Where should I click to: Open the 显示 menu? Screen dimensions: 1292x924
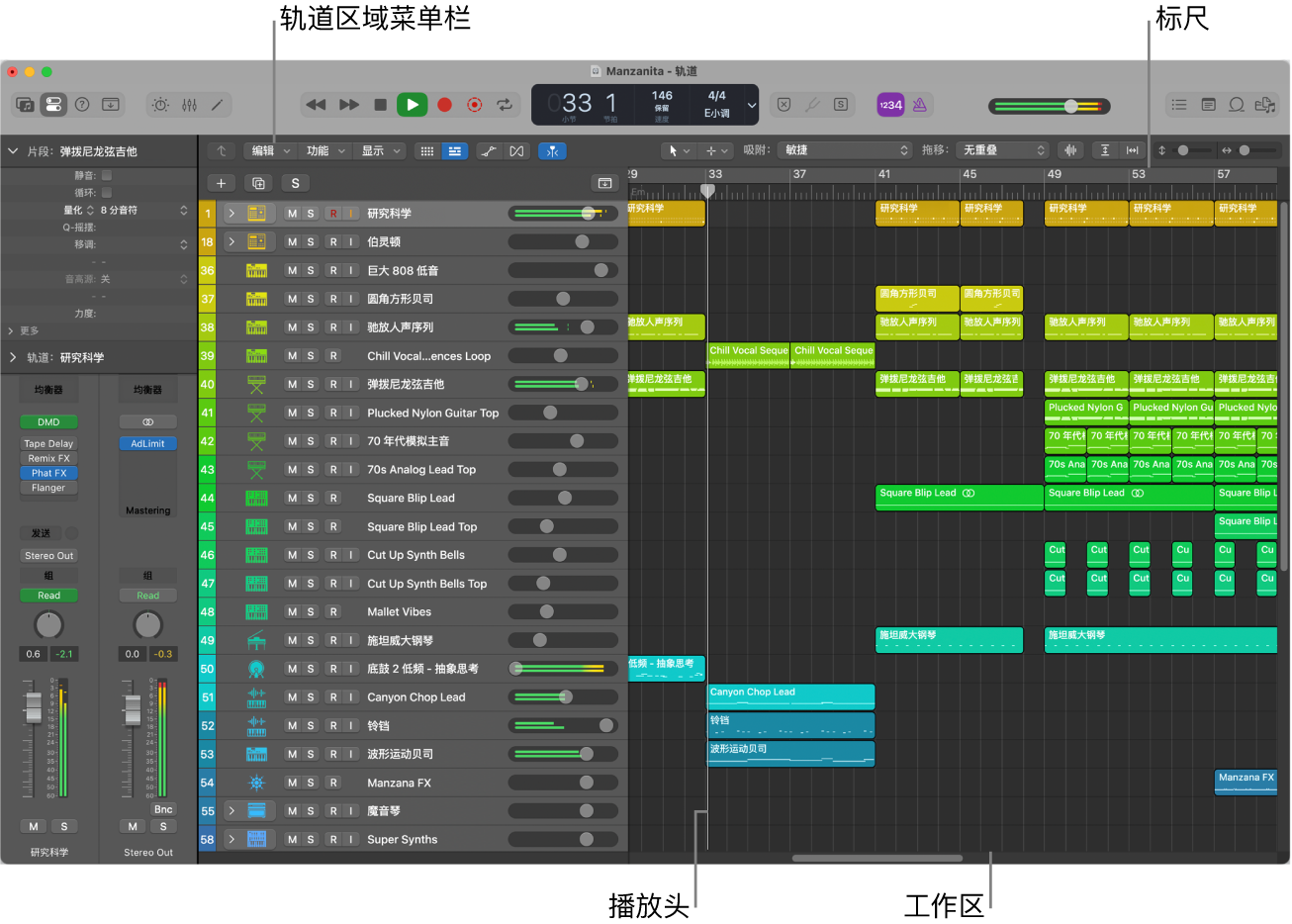[x=380, y=151]
